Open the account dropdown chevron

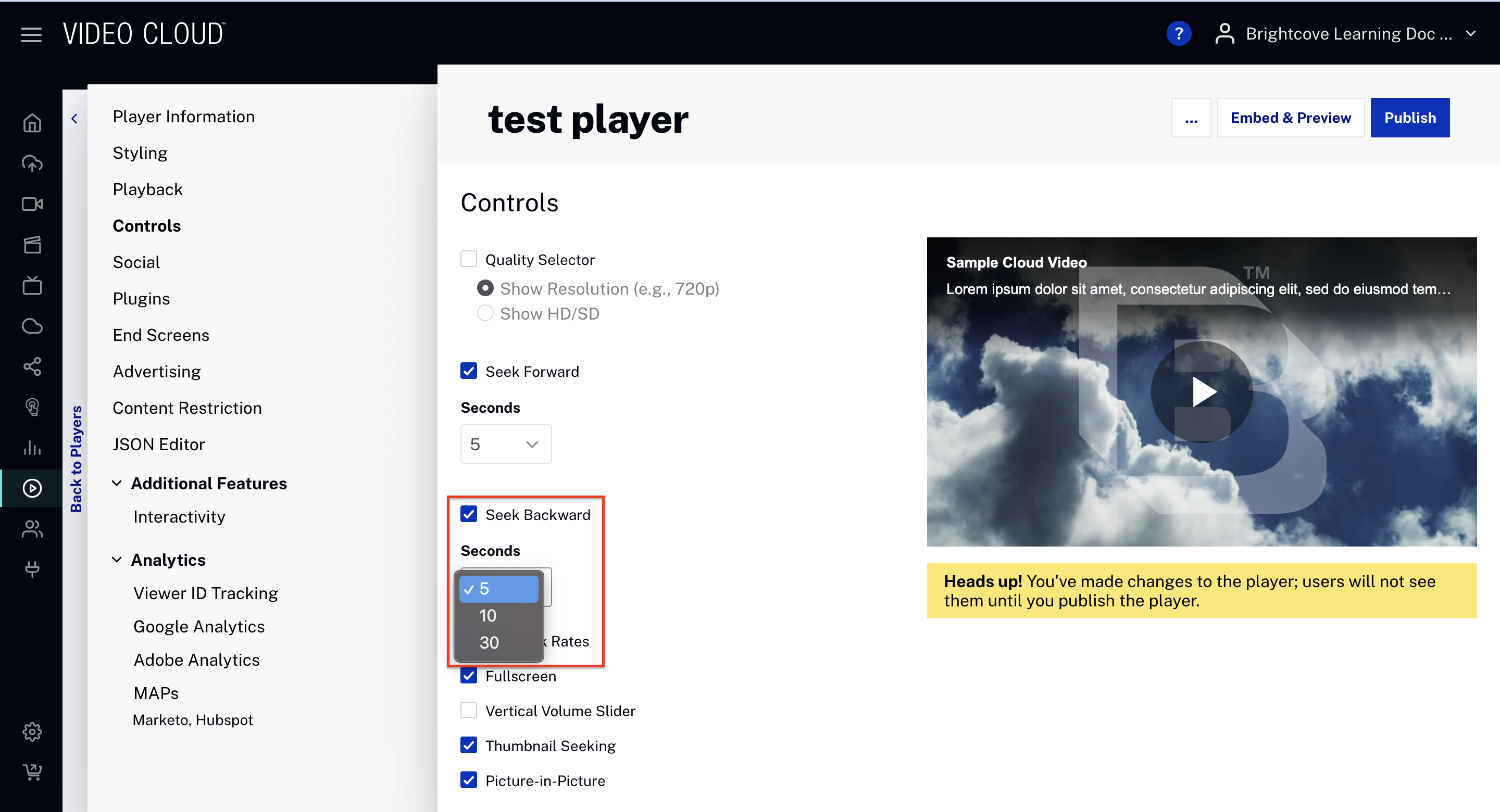(1471, 34)
